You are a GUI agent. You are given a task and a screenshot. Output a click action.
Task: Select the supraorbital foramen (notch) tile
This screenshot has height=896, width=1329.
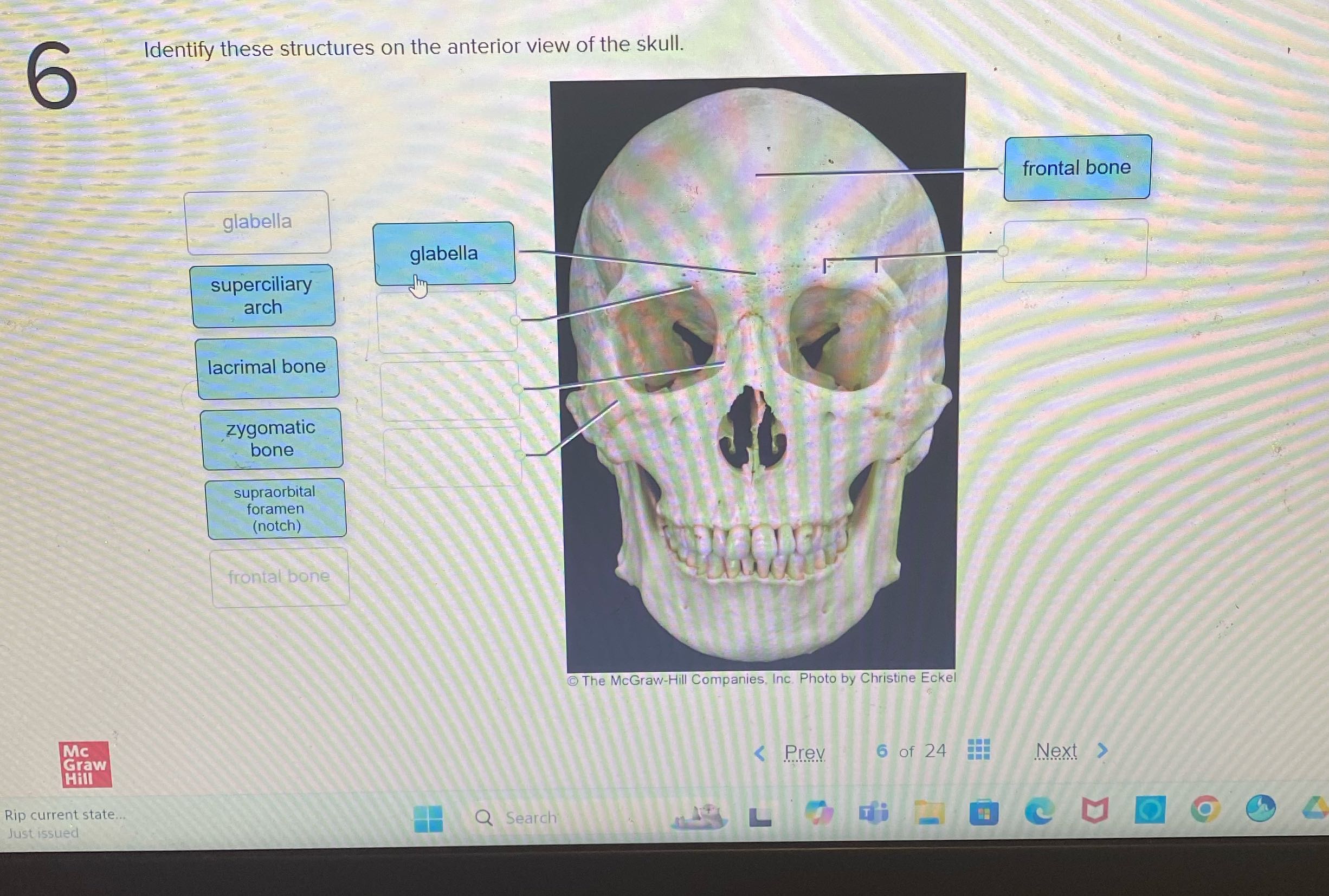point(276,509)
